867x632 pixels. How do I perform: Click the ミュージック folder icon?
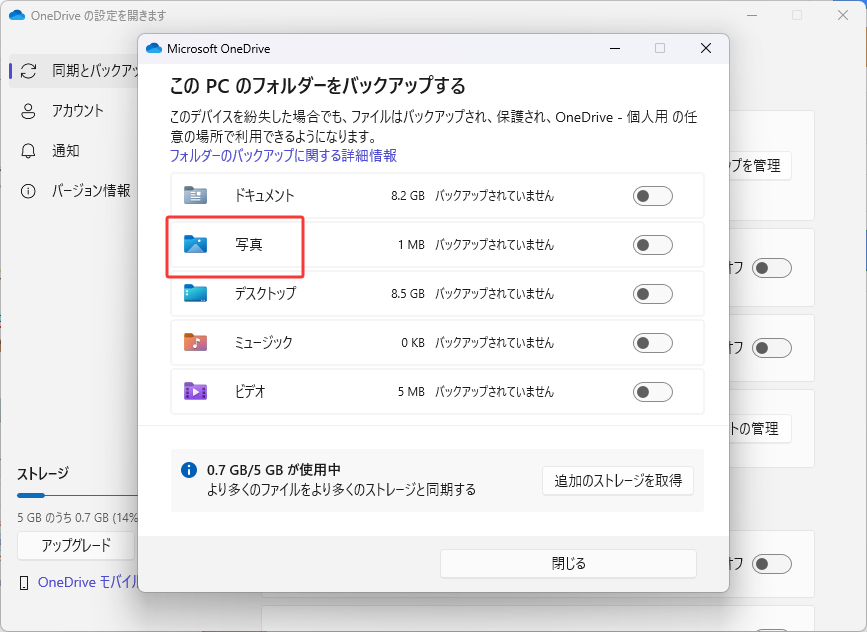[x=193, y=343]
